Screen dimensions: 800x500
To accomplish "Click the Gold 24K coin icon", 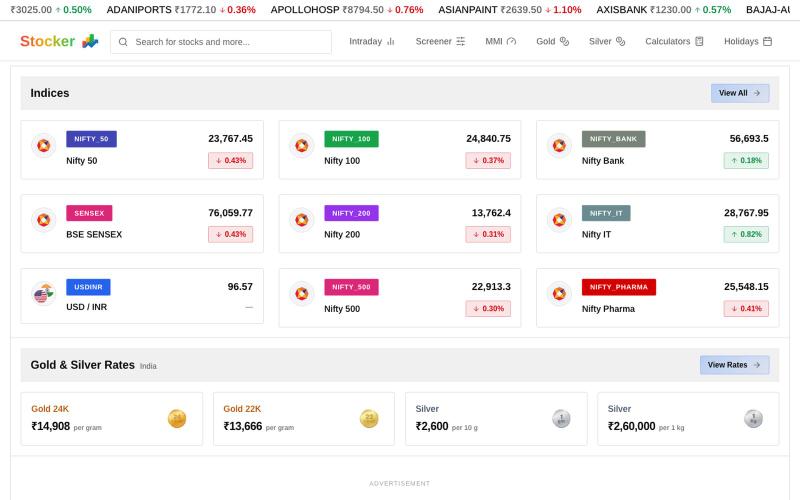I will 177,419.
